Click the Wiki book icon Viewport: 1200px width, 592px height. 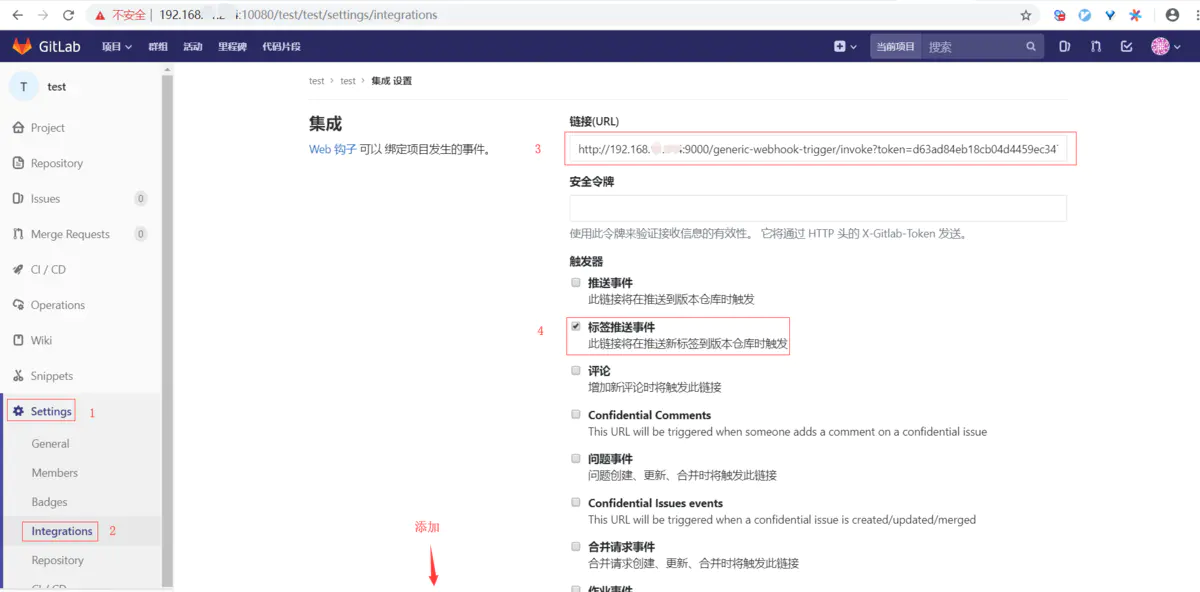(18, 340)
